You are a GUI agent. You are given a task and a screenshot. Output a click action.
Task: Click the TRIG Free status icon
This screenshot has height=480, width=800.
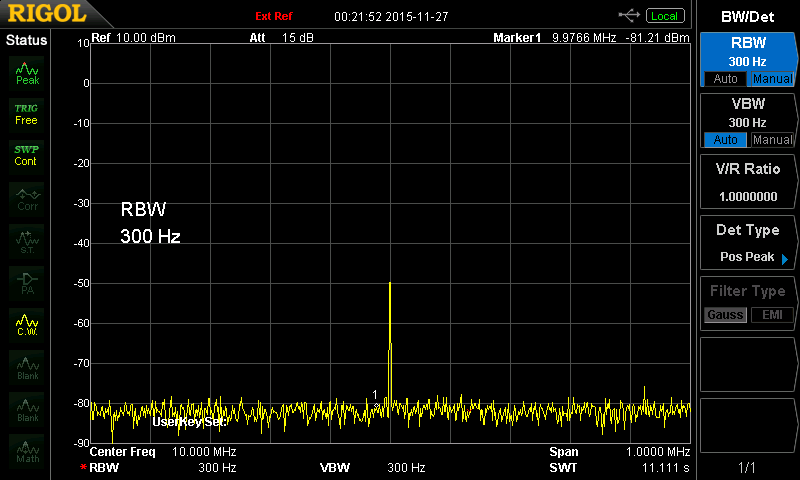[x=27, y=115]
